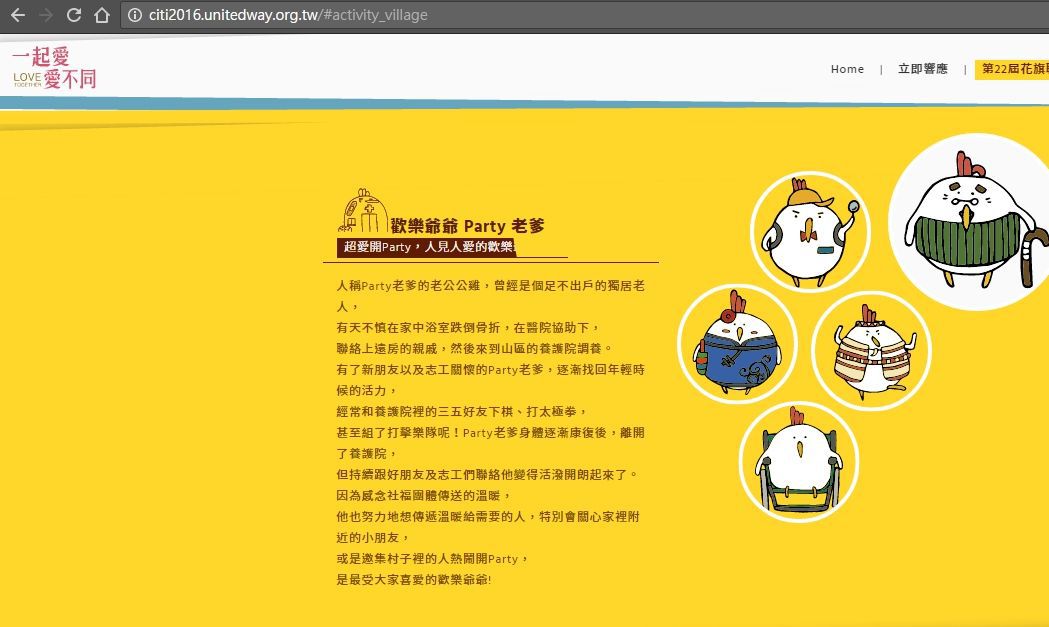The width and height of the screenshot is (1049, 627).
Task: Open the Home navigation item
Action: pos(847,69)
